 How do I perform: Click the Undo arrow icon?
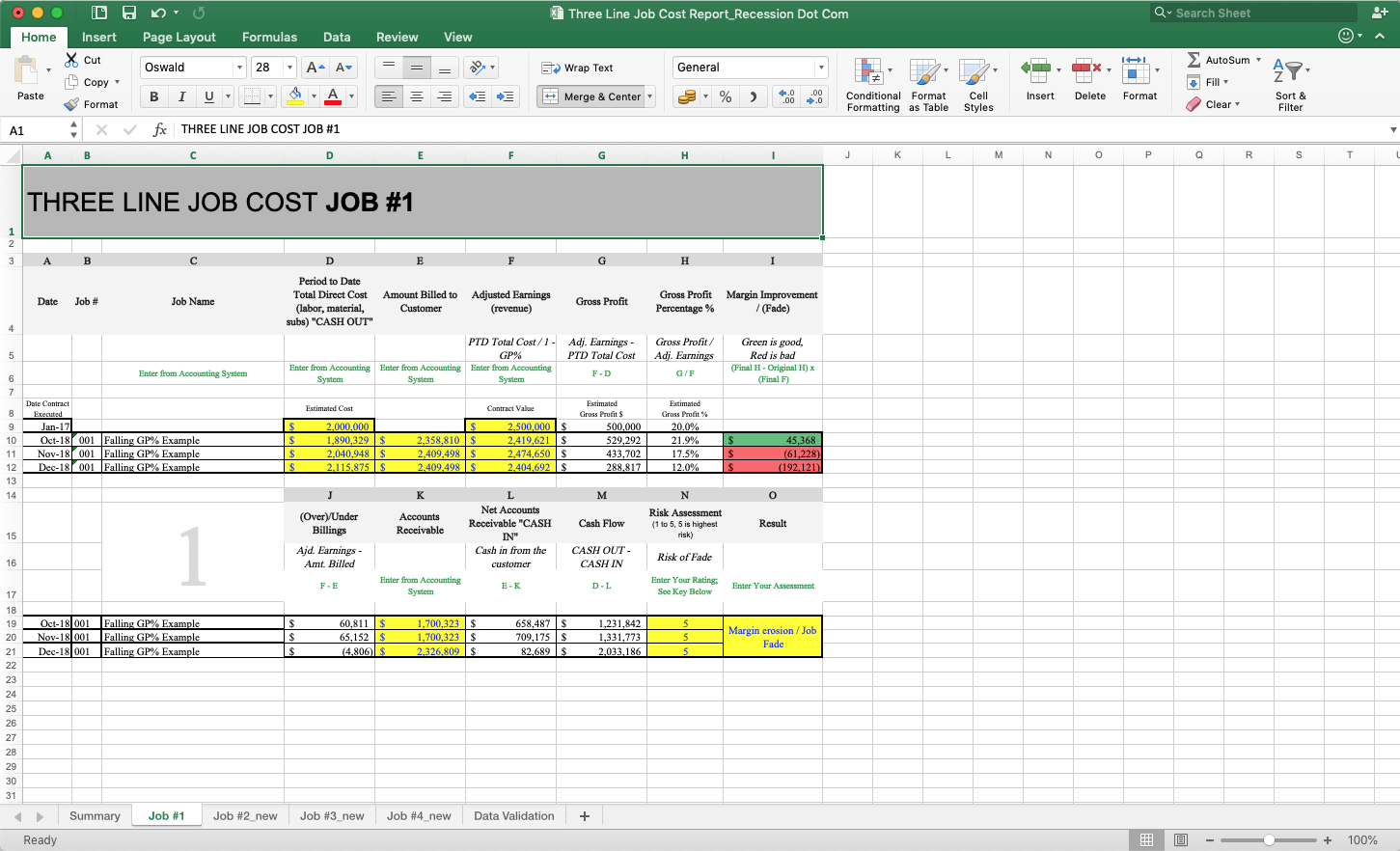click(x=158, y=13)
